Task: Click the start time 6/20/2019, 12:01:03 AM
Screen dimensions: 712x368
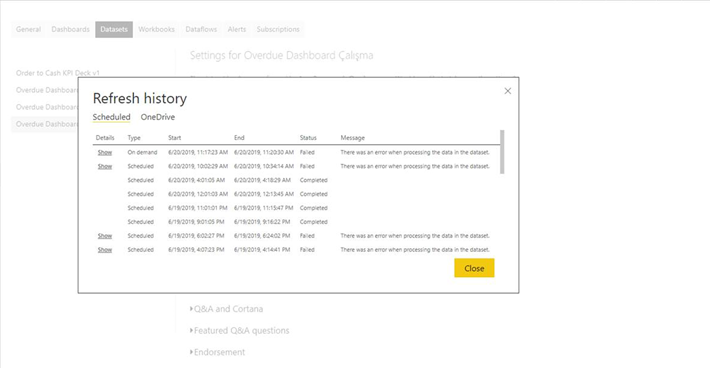Action: coord(198,194)
